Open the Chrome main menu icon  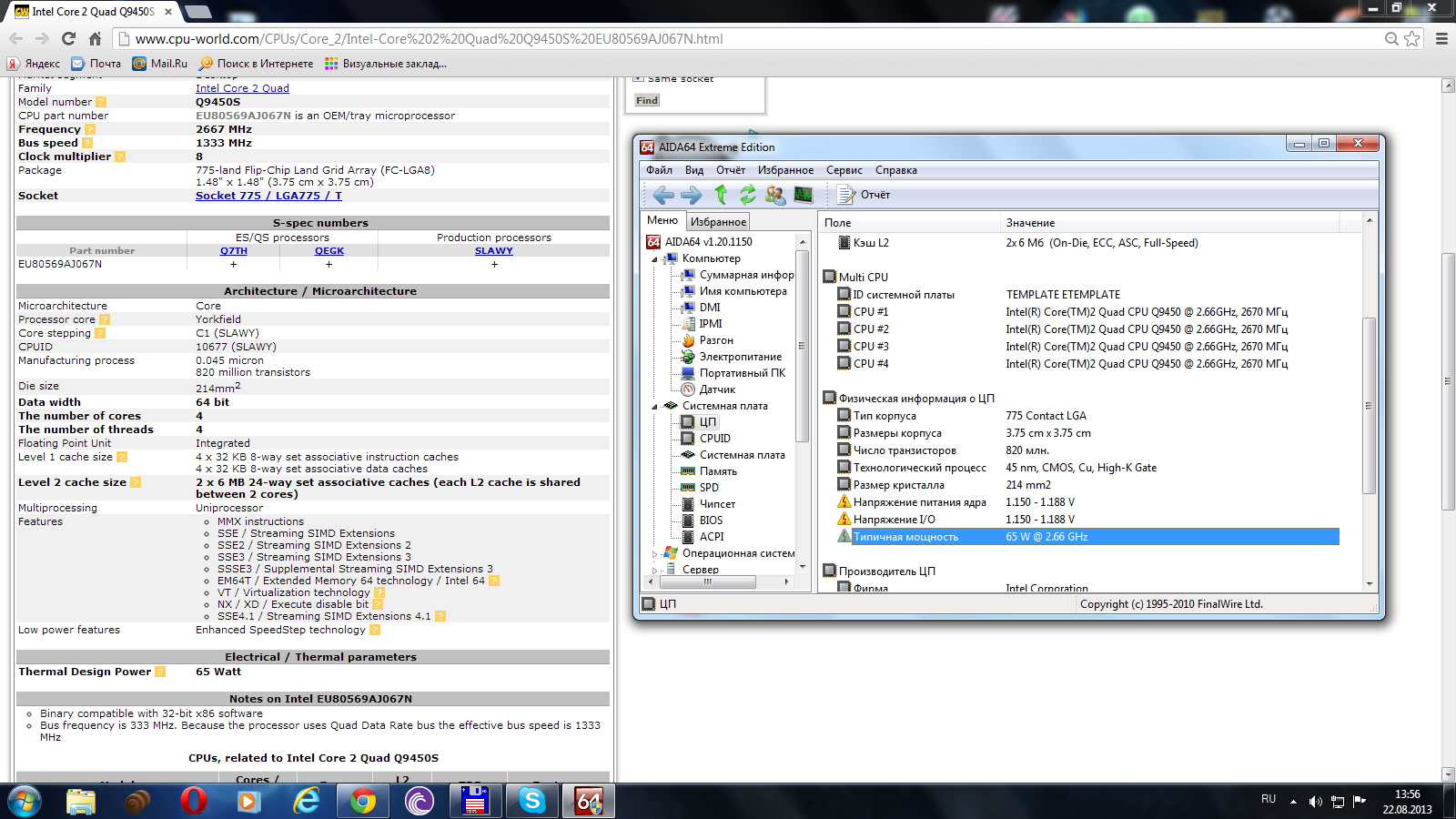1441,38
